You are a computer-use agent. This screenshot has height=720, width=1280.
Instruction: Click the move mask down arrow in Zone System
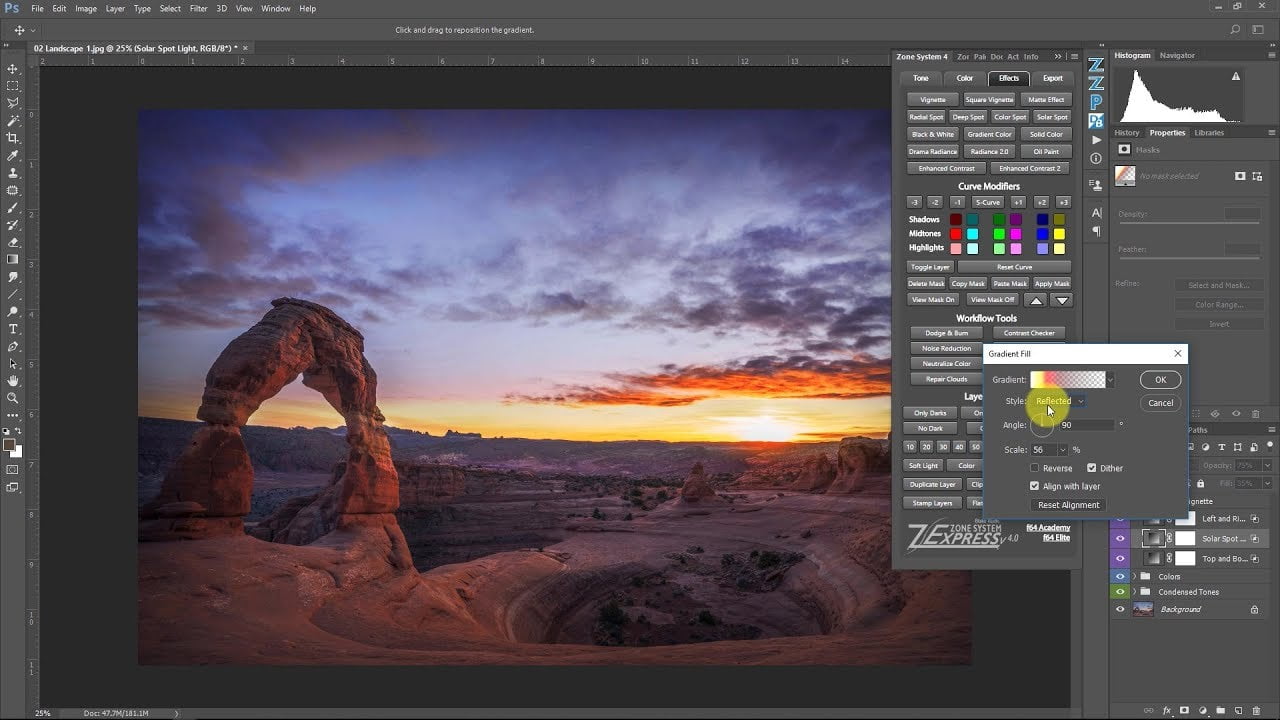click(1062, 300)
